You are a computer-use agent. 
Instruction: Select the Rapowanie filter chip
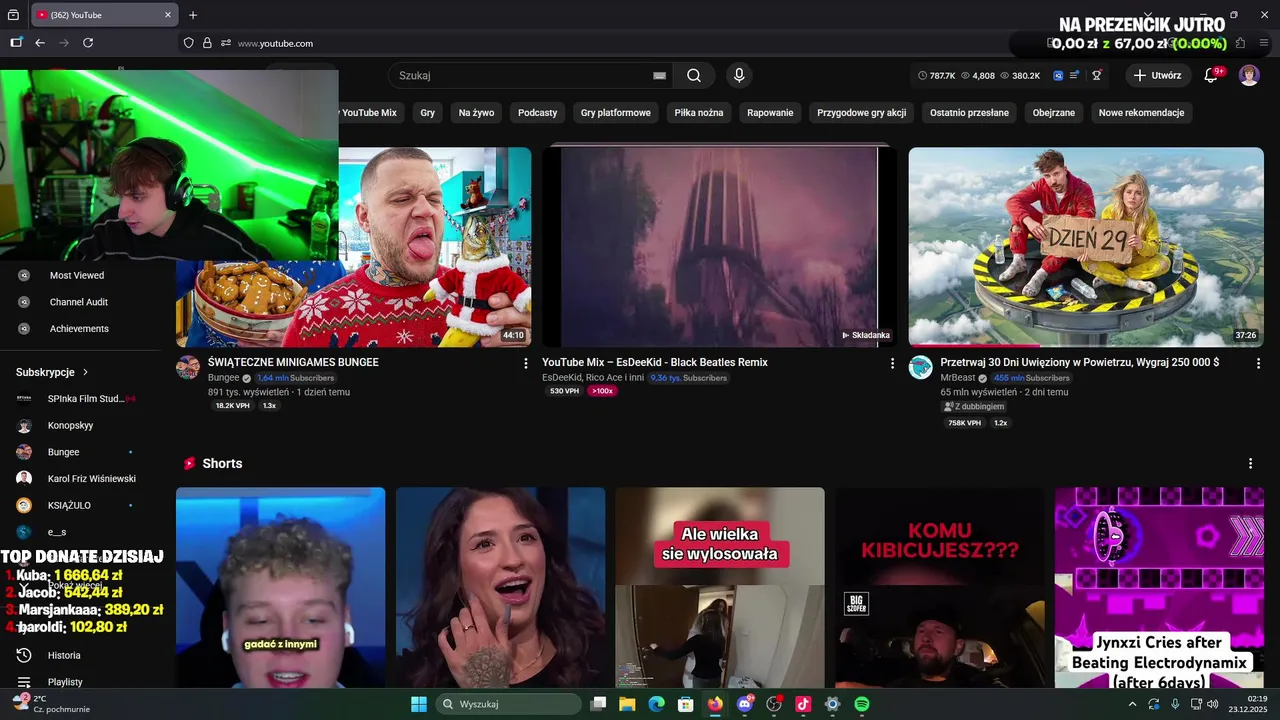pos(770,113)
